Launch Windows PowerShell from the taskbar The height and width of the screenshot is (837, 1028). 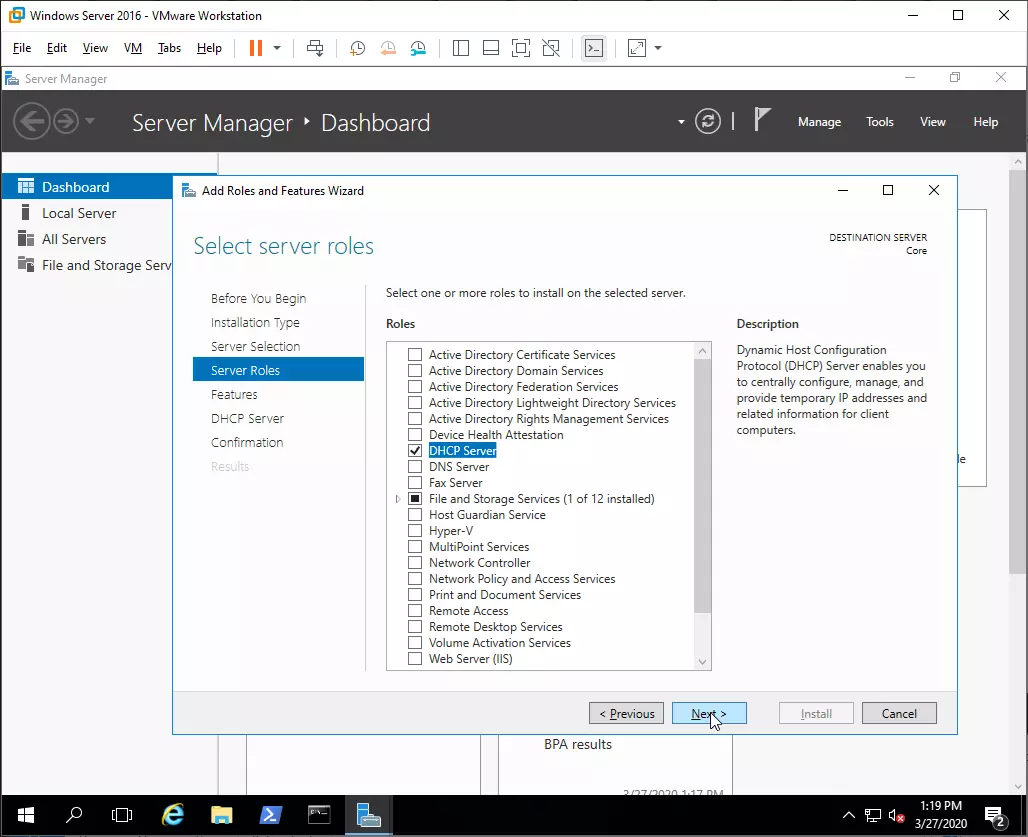click(x=270, y=815)
